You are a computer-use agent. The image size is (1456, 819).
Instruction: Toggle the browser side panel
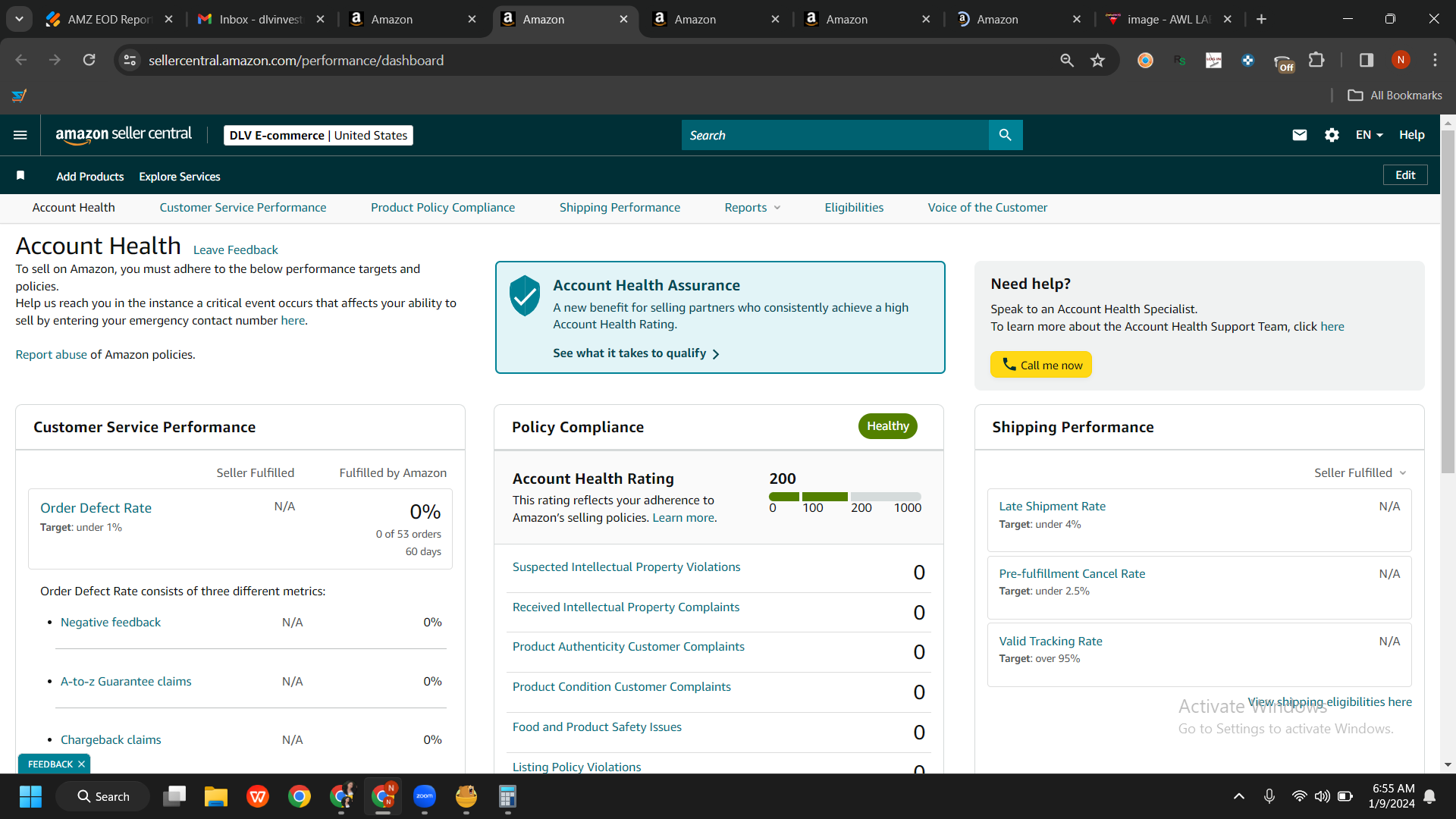pos(1367,60)
